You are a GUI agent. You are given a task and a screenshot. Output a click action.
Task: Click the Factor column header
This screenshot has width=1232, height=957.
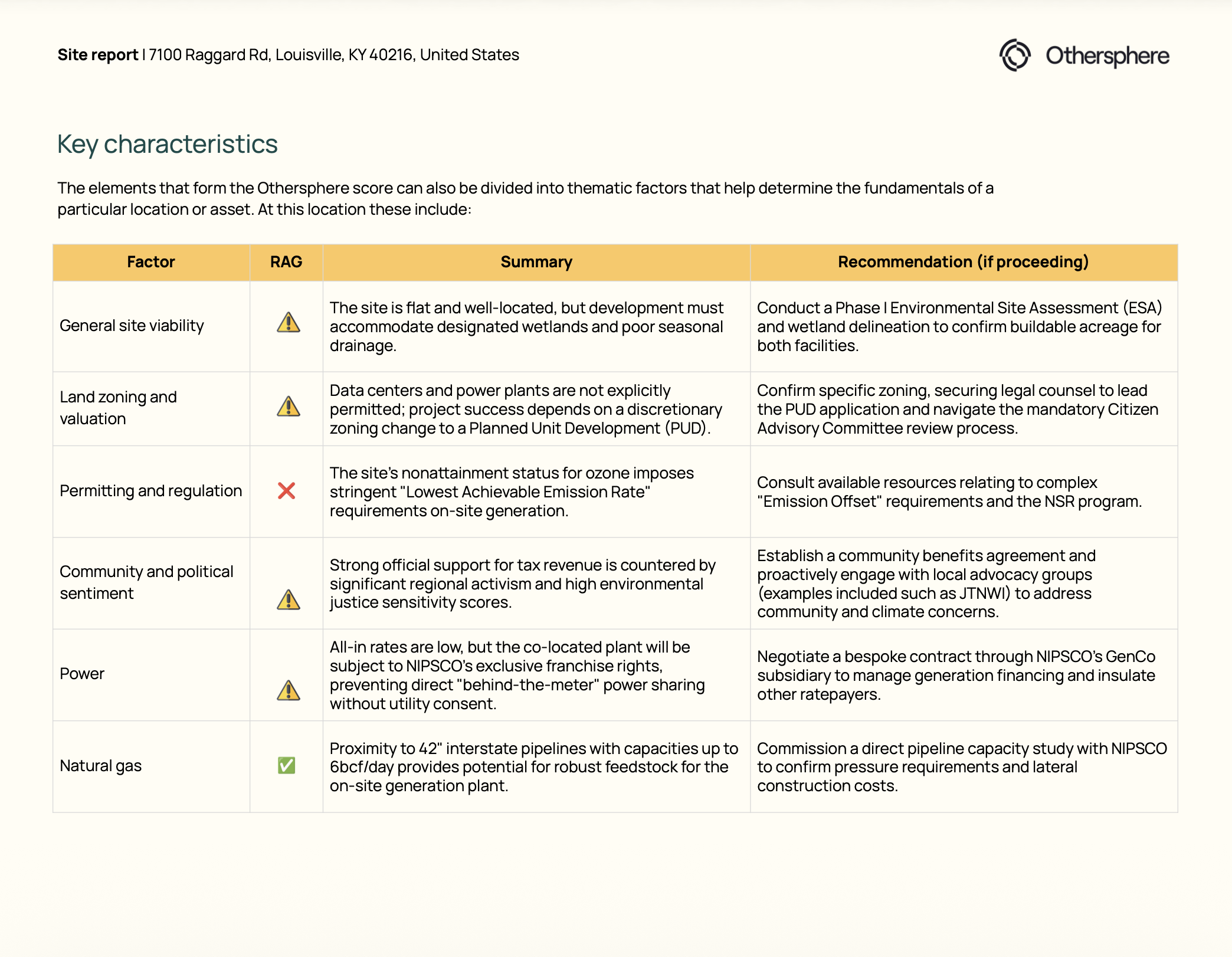[x=151, y=262]
